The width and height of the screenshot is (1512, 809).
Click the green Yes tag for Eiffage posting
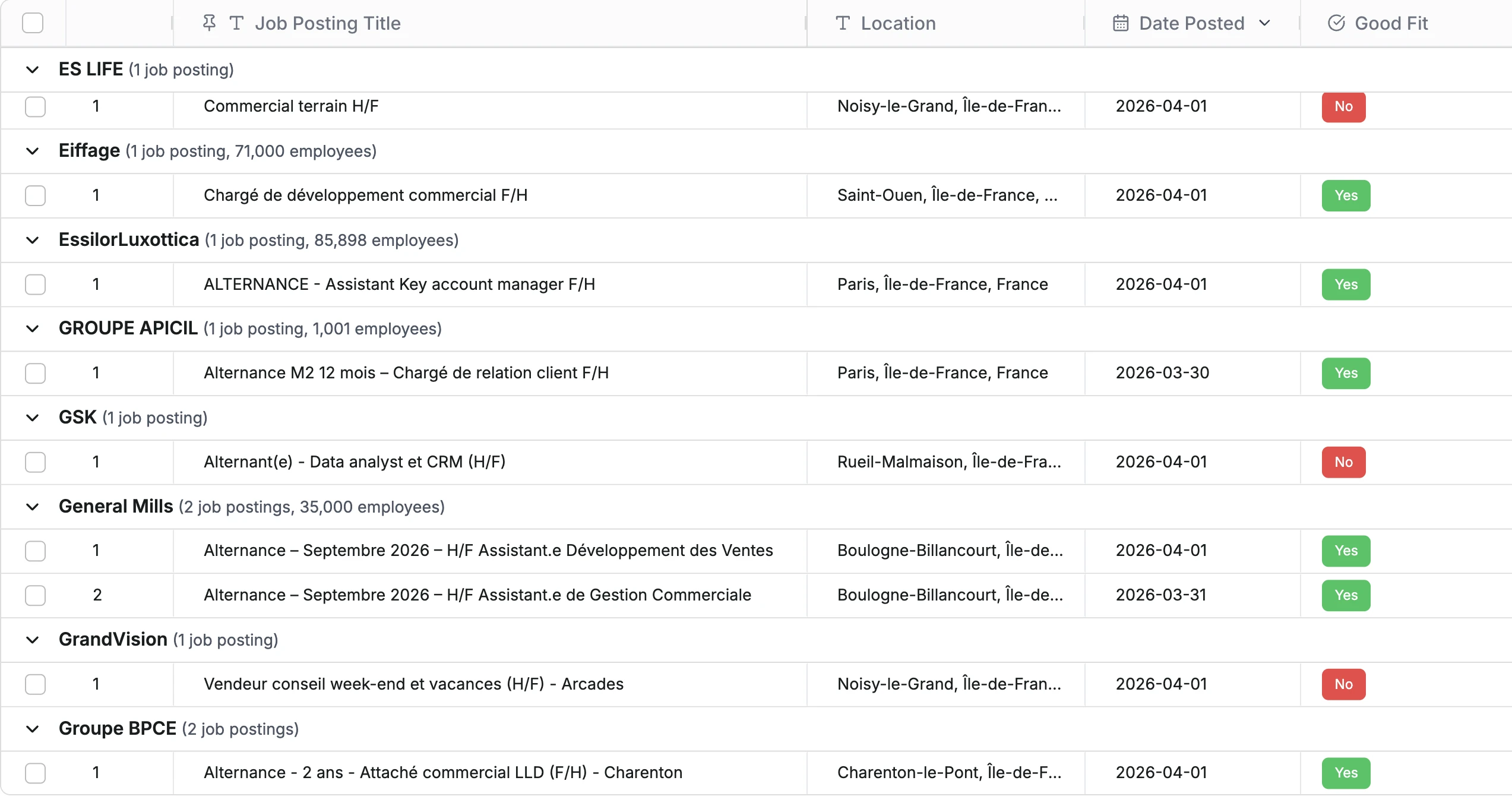tap(1346, 195)
